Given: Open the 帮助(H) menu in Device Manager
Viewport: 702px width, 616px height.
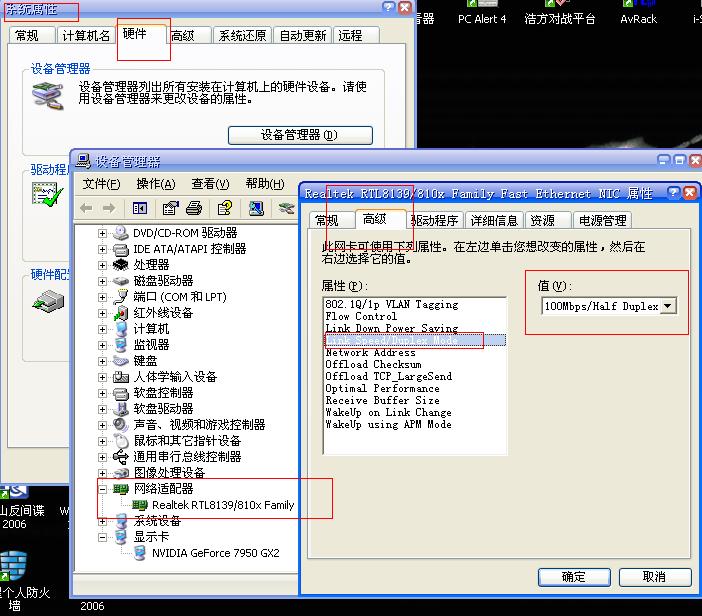Looking at the screenshot, I should [265, 184].
